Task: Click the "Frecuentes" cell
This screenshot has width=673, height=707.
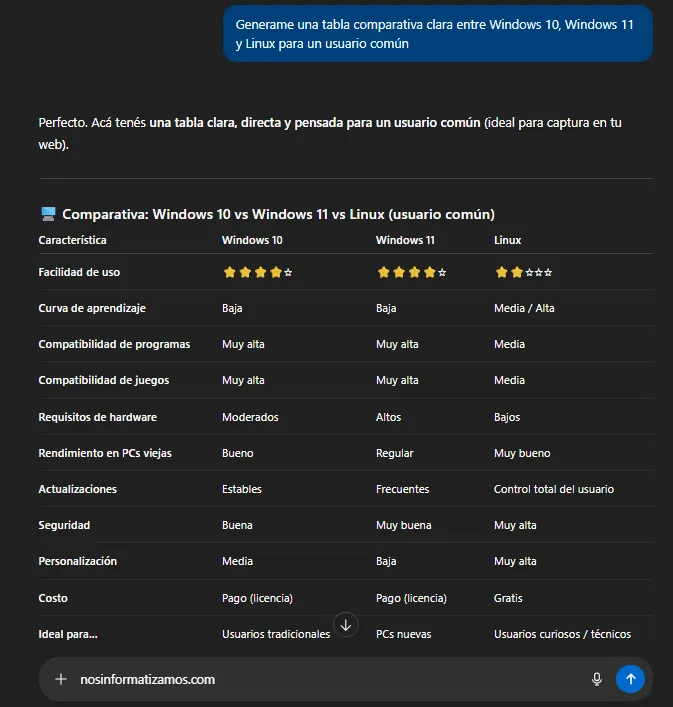Action: (x=403, y=489)
